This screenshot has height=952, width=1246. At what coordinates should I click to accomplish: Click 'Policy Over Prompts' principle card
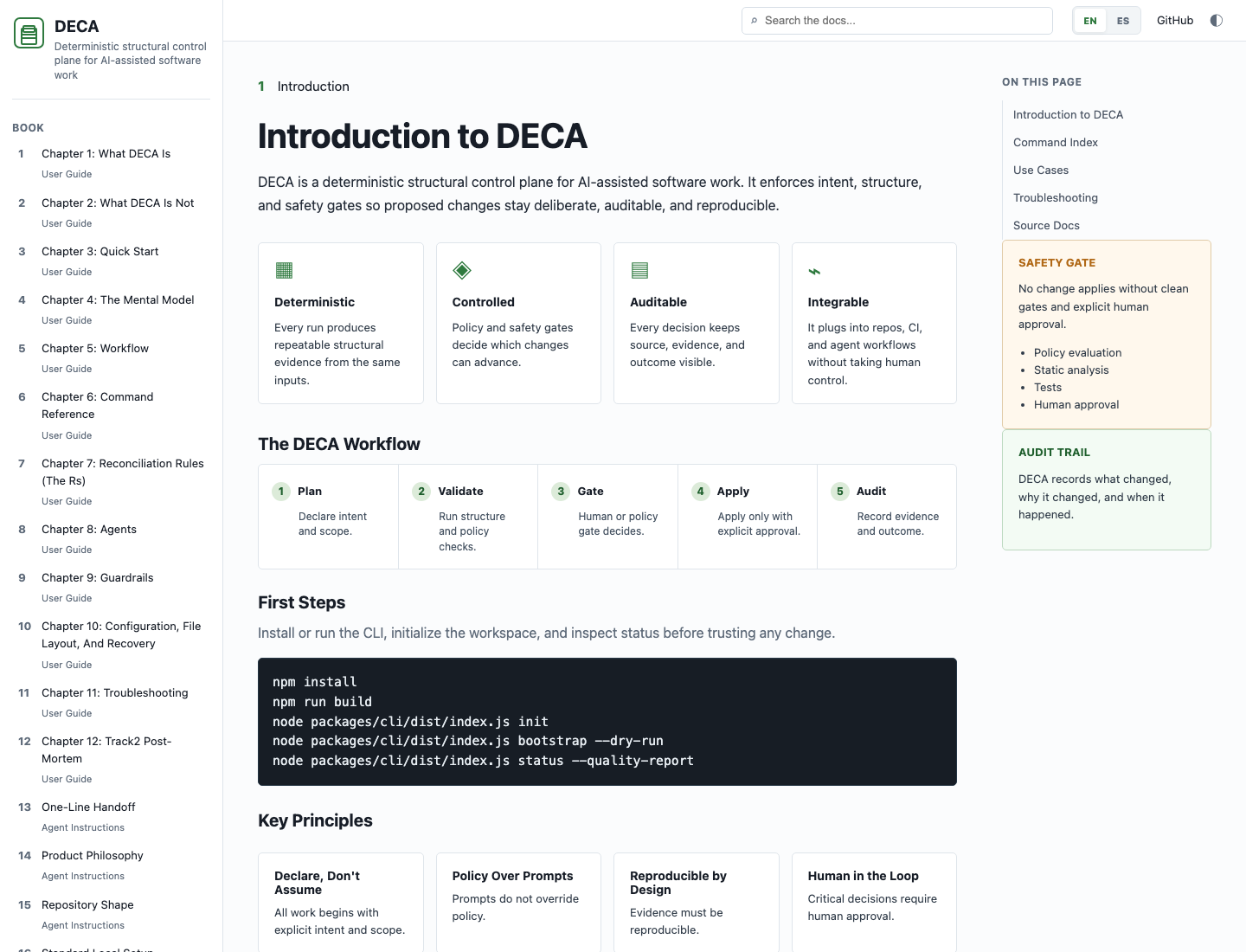[x=518, y=902]
